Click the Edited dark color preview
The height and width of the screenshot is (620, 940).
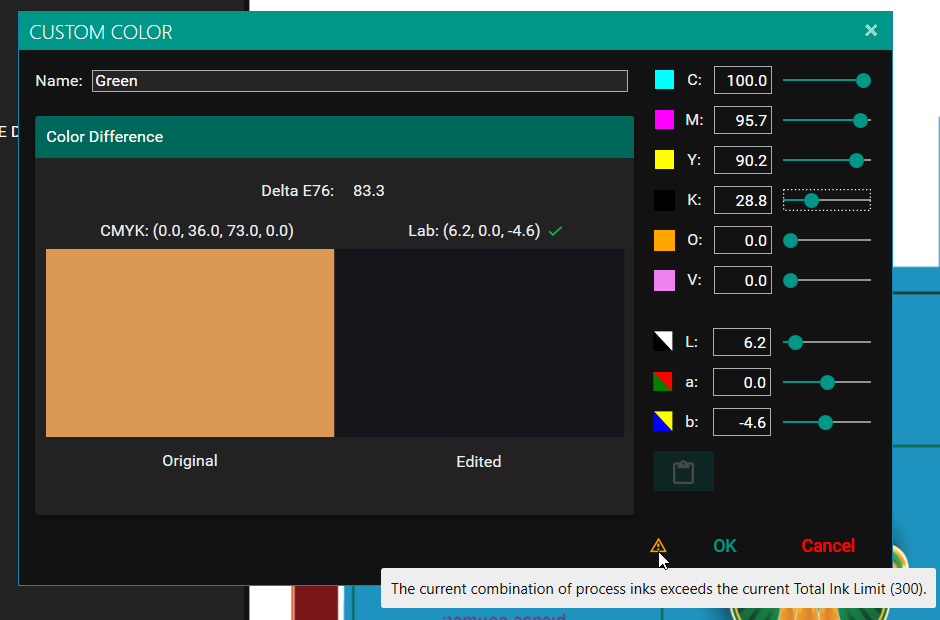tap(479, 343)
